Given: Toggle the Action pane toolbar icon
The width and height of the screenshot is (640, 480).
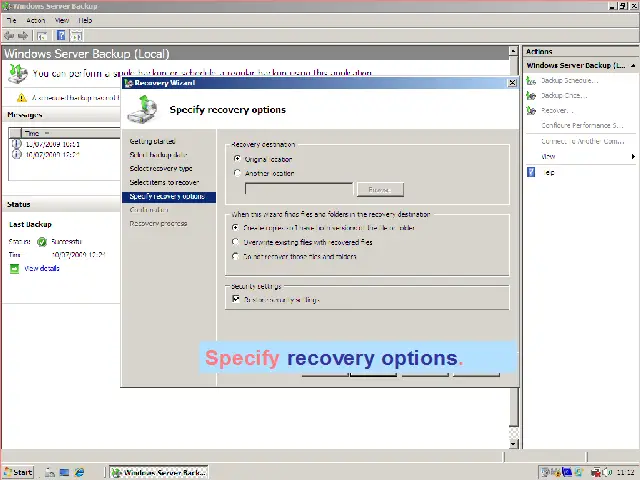Looking at the screenshot, I should click(x=77, y=36).
